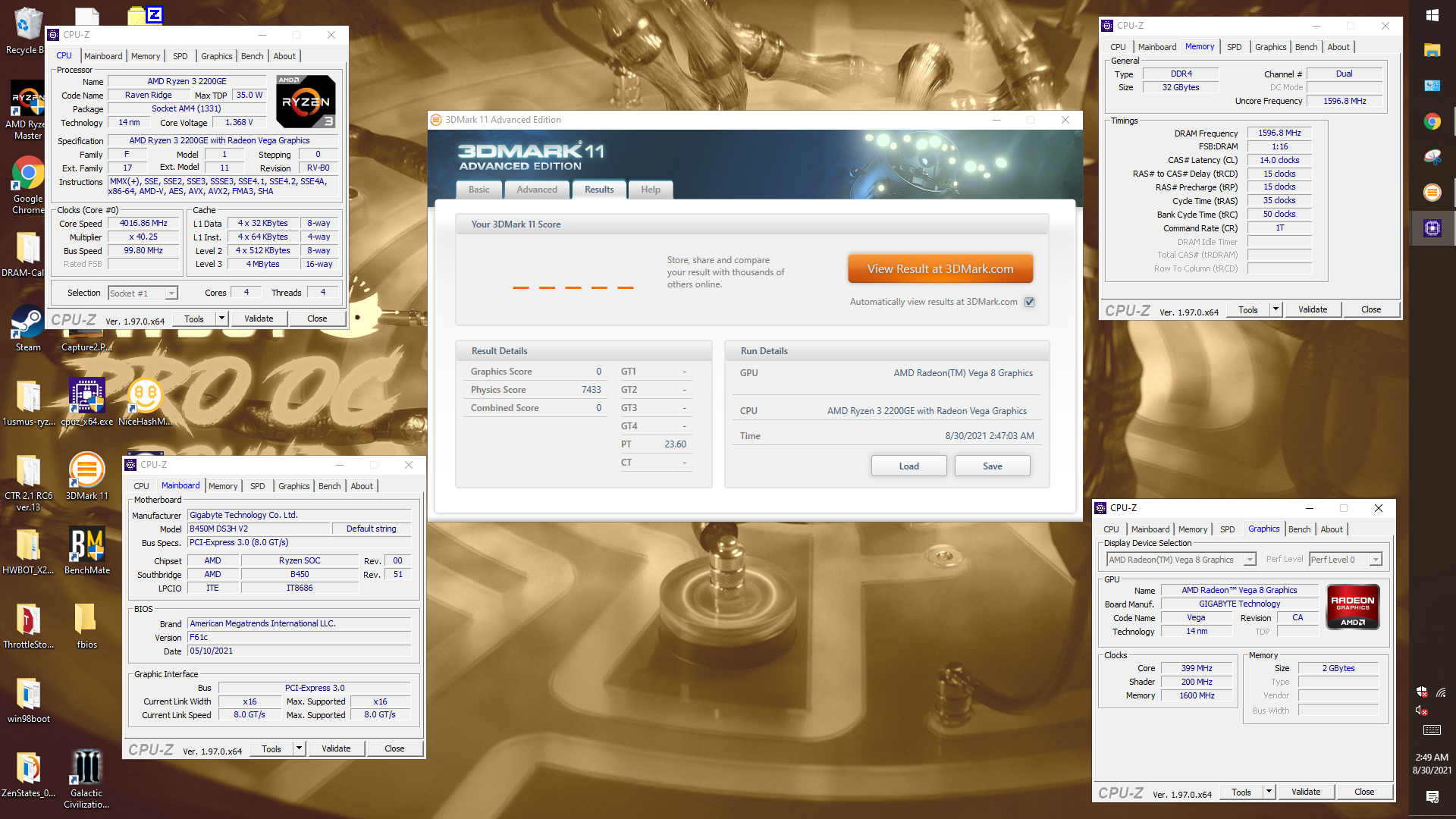1456x819 pixels.
Task: Click the Physics Score value 7433
Action: tap(591, 390)
